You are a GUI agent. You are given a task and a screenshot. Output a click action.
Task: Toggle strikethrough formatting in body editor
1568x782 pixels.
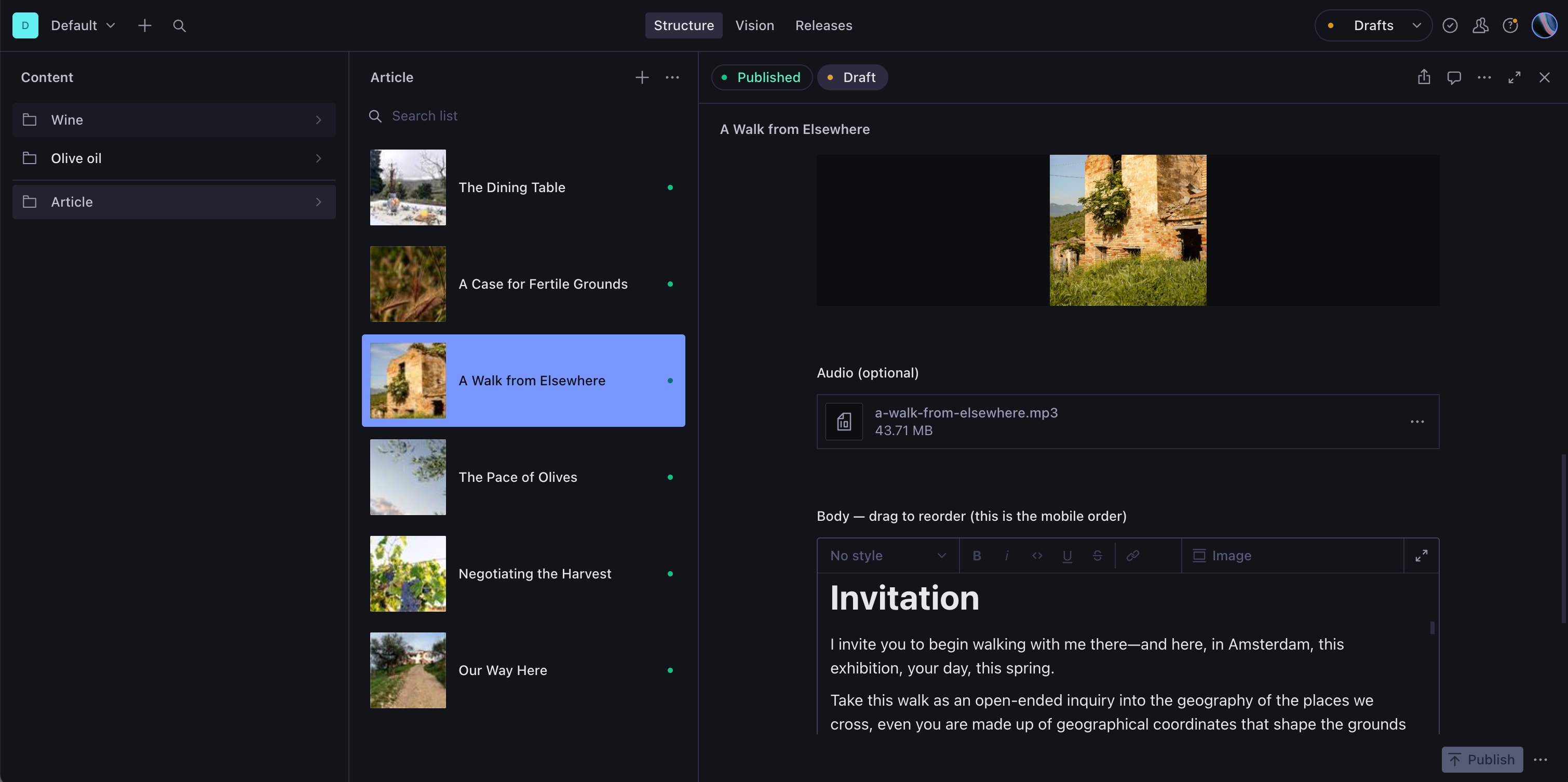point(1097,556)
